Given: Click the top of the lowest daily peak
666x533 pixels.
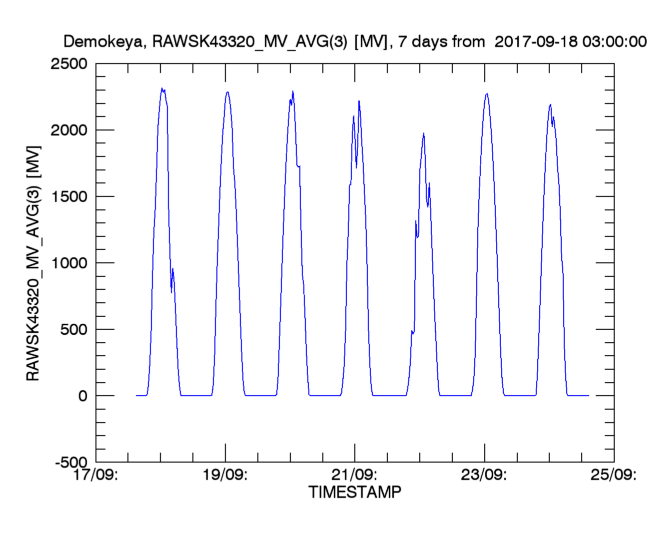Looking at the screenshot, I should pyautogui.click(x=423, y=133).
